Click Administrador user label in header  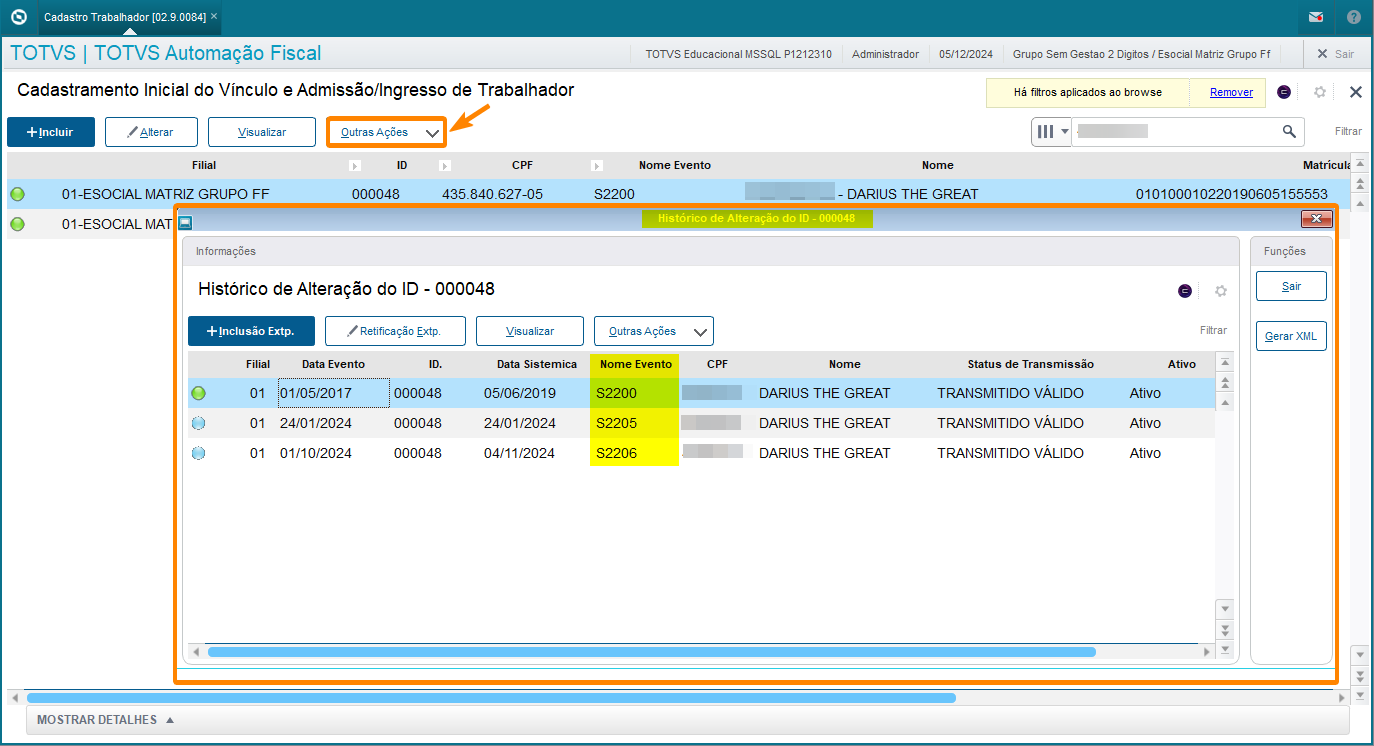click(885, 54)
